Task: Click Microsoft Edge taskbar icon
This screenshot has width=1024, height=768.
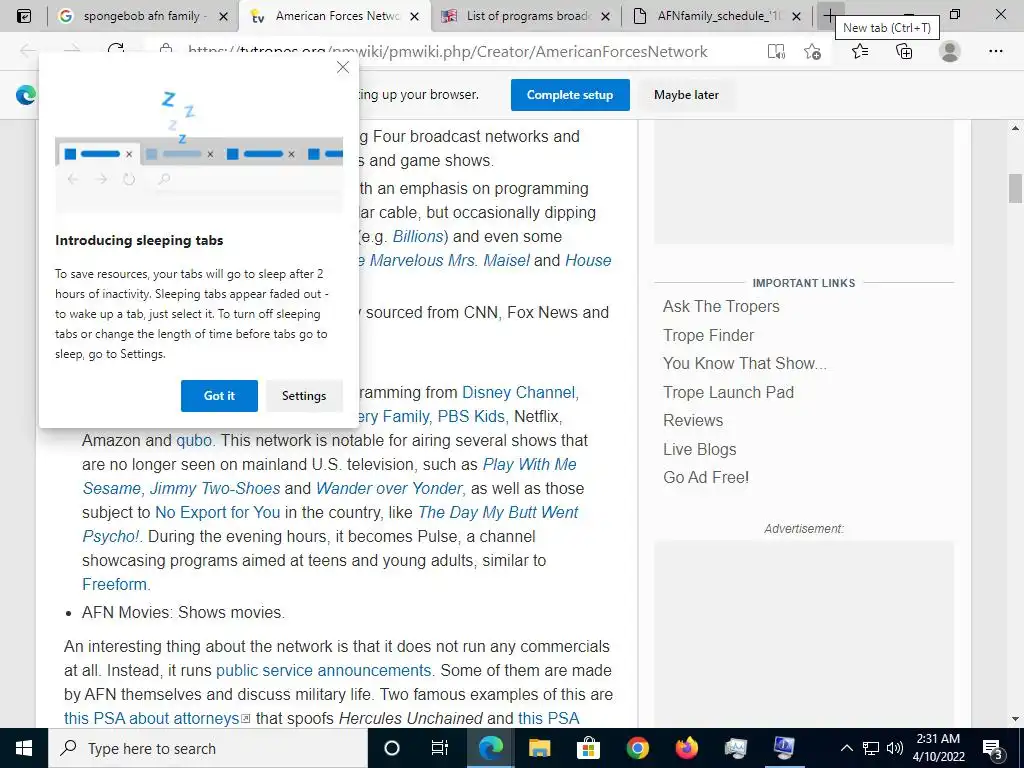Action: [x=490, y=748]
